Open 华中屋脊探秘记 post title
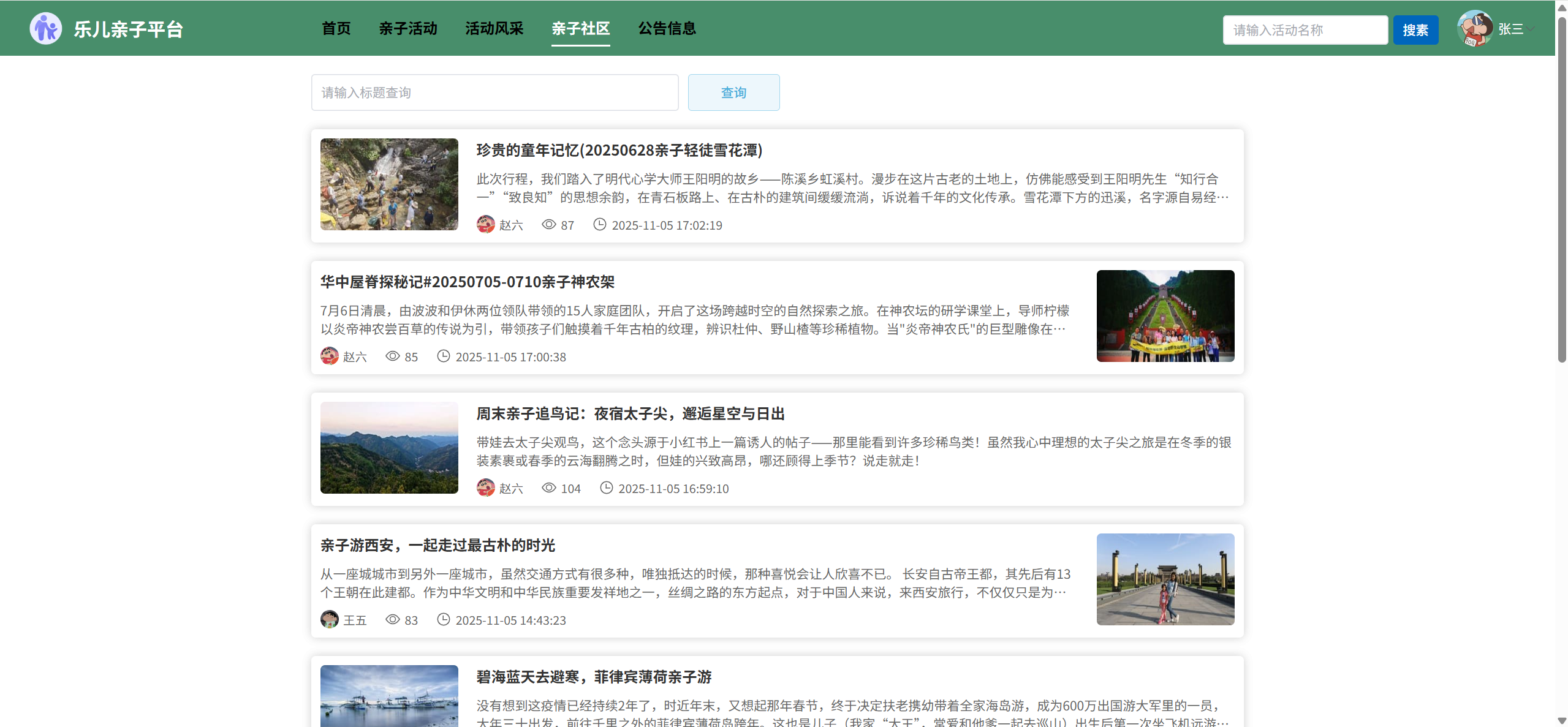The image size is (1568, 727). (468, 282)
